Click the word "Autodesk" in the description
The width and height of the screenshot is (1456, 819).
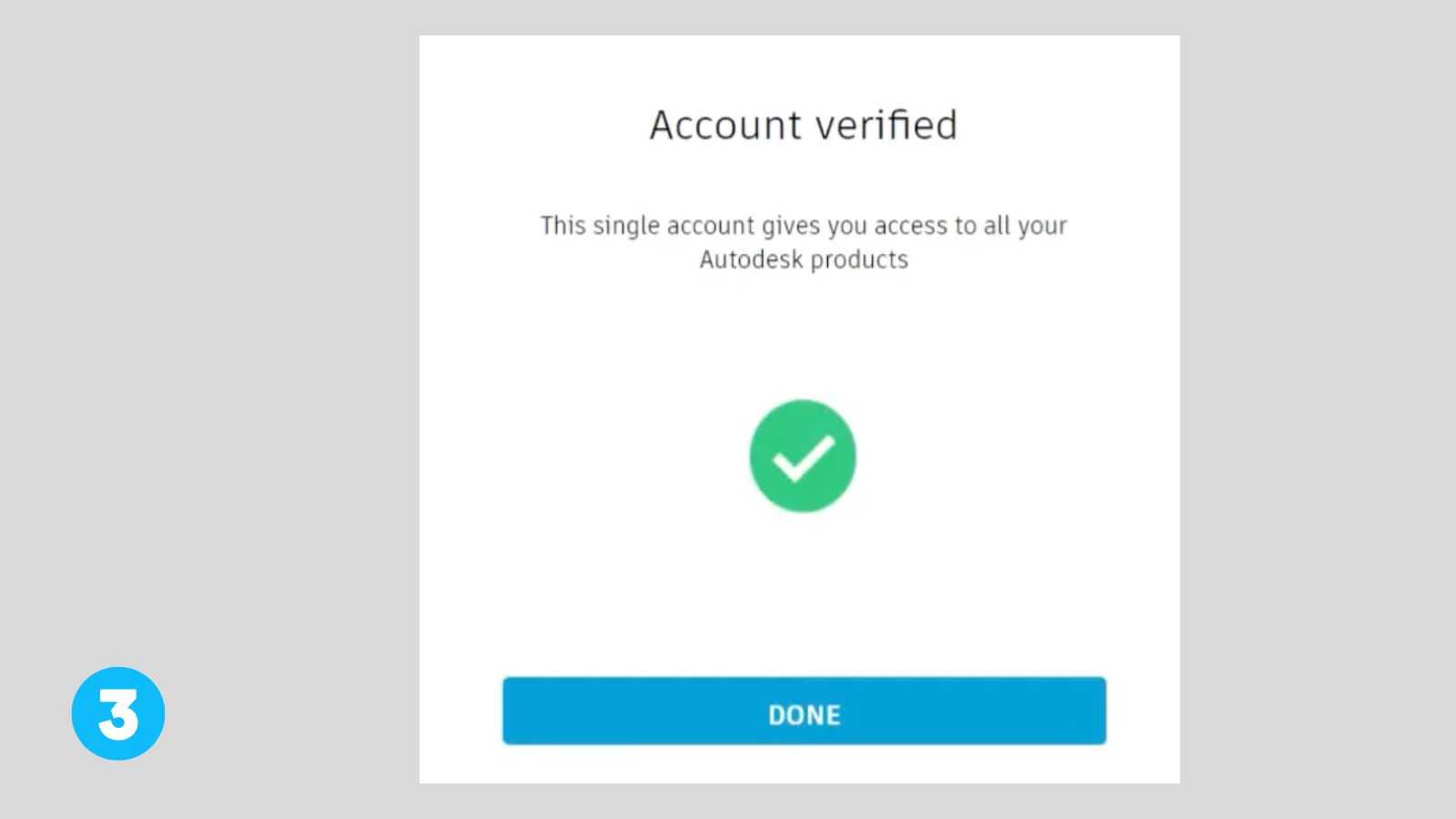752,260
